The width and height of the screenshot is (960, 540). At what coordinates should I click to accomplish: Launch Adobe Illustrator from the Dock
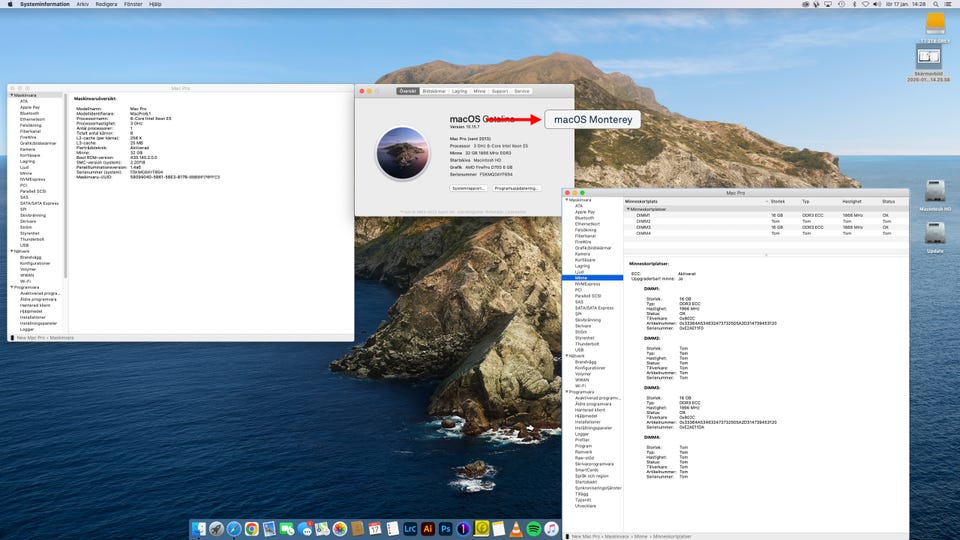[428, 528]
